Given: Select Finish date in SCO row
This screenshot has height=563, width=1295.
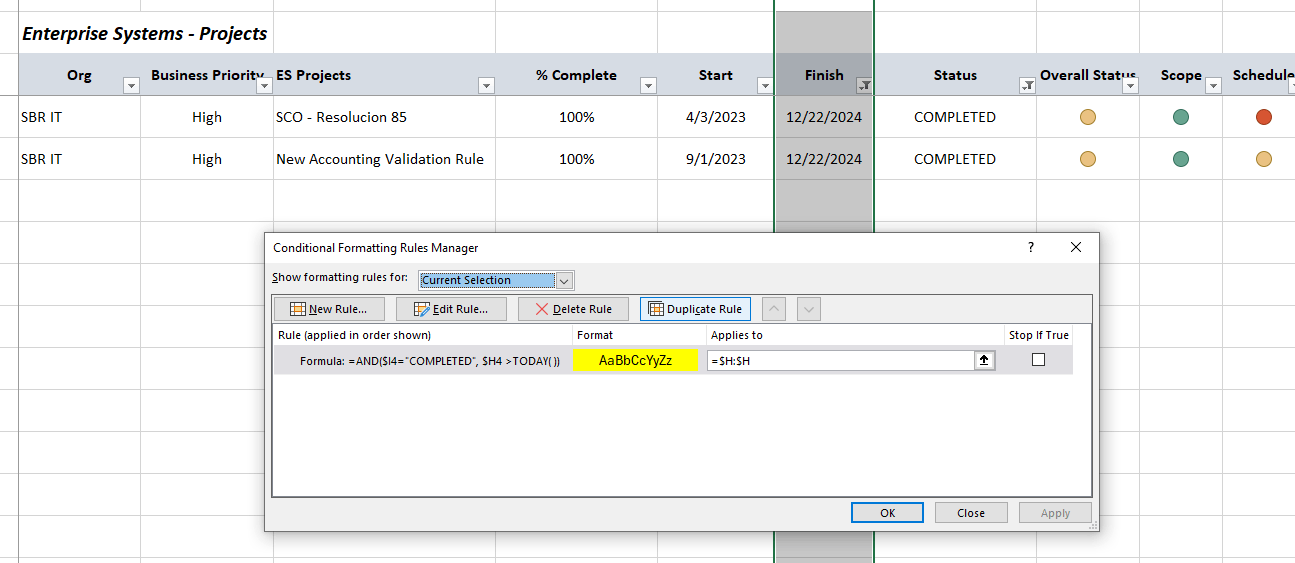Looking at the screenshot, I should tap(824, 117).
